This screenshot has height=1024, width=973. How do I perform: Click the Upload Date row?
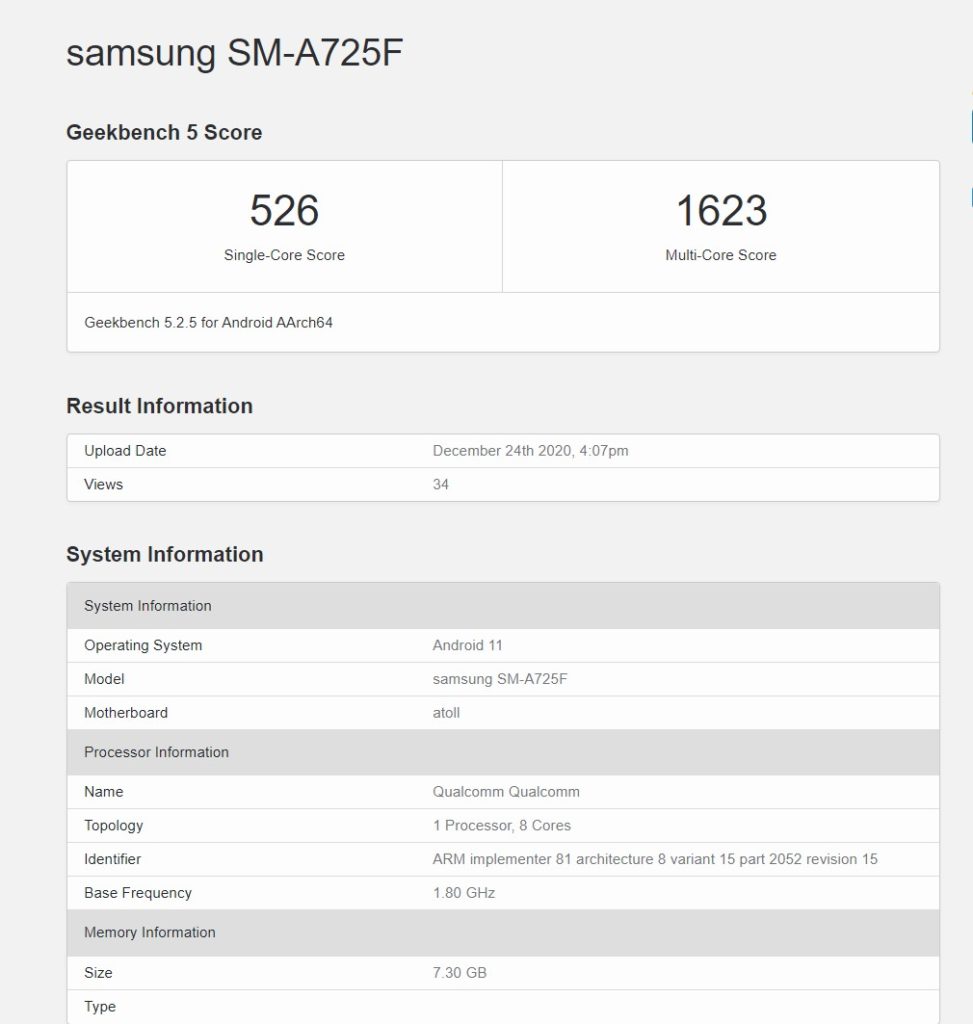(x=125, y=451)
